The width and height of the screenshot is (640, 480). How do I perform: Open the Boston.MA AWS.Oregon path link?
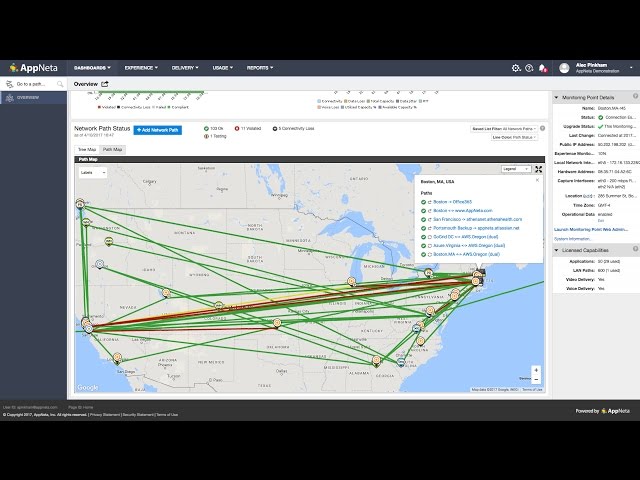tap(467, 254)
